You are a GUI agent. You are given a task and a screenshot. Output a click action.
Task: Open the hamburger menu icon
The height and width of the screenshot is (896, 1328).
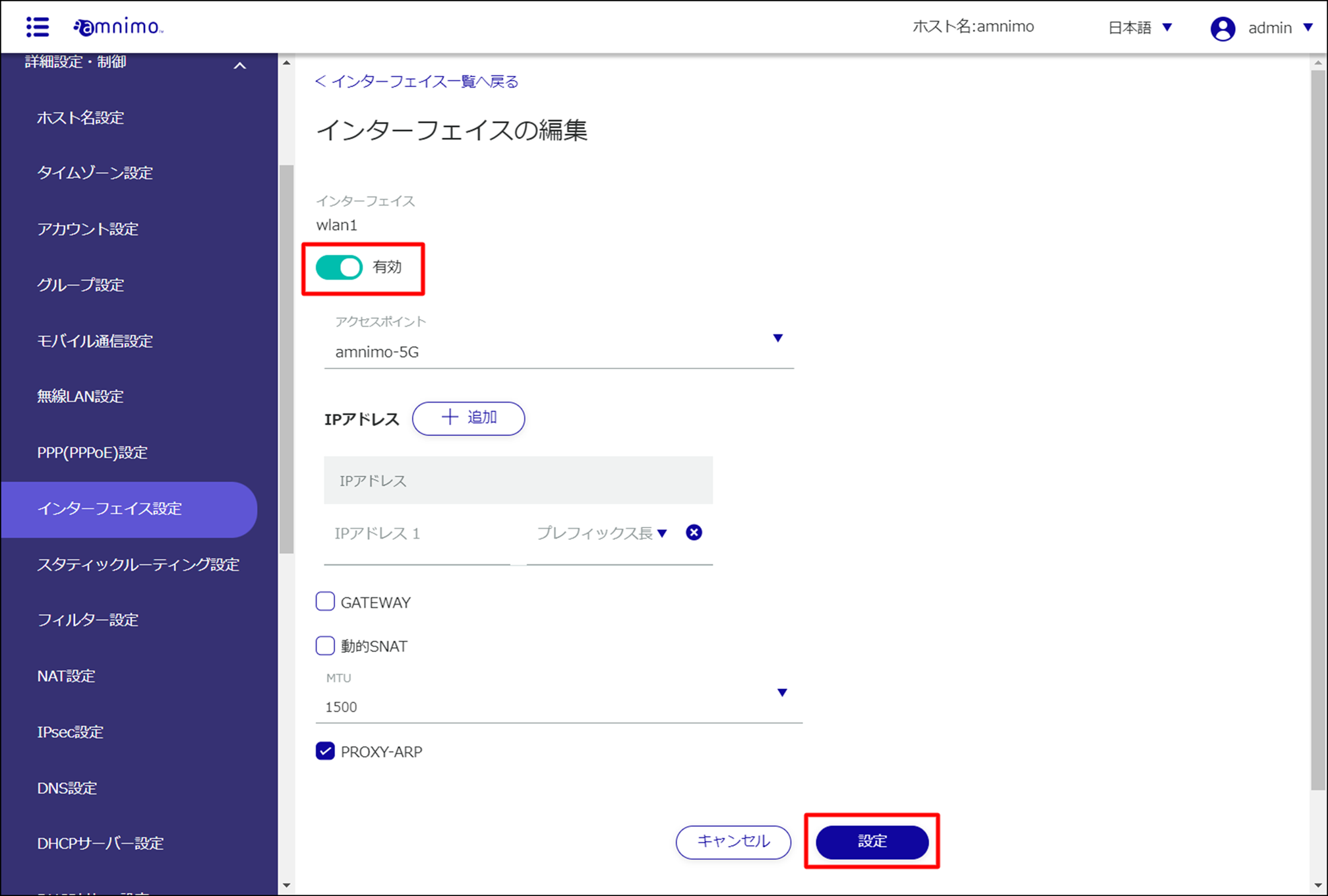[38, 27]
